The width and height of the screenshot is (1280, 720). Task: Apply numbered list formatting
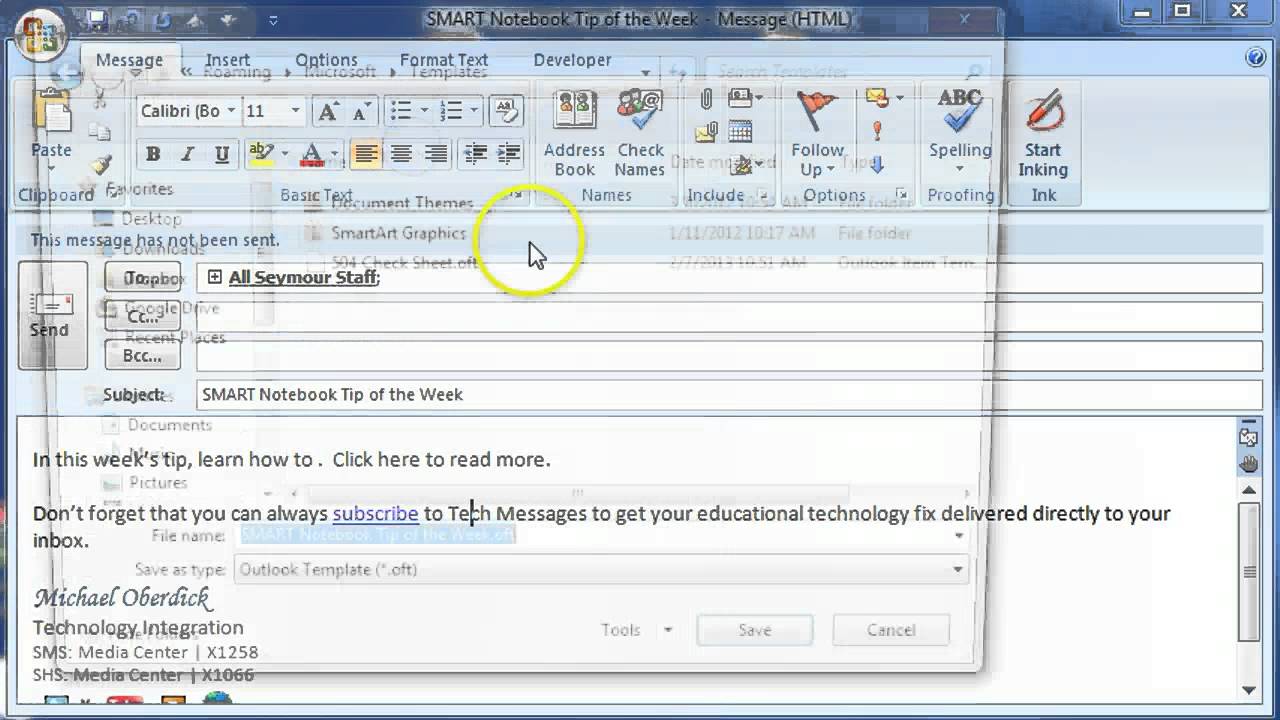pyautogui.click(x=451, y=111)
